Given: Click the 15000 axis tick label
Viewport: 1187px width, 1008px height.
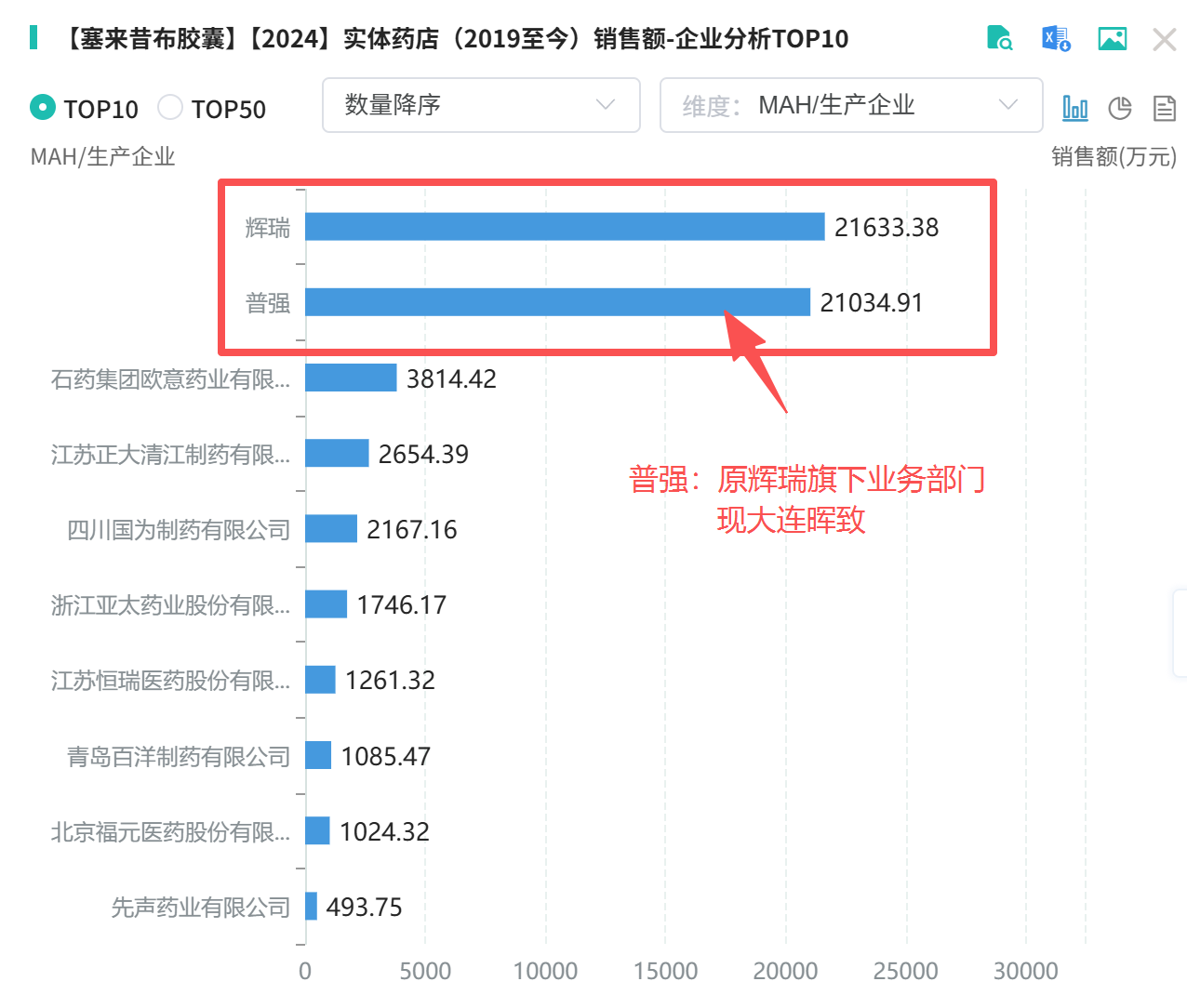Looking at the screenshot, I should (665, 971).
